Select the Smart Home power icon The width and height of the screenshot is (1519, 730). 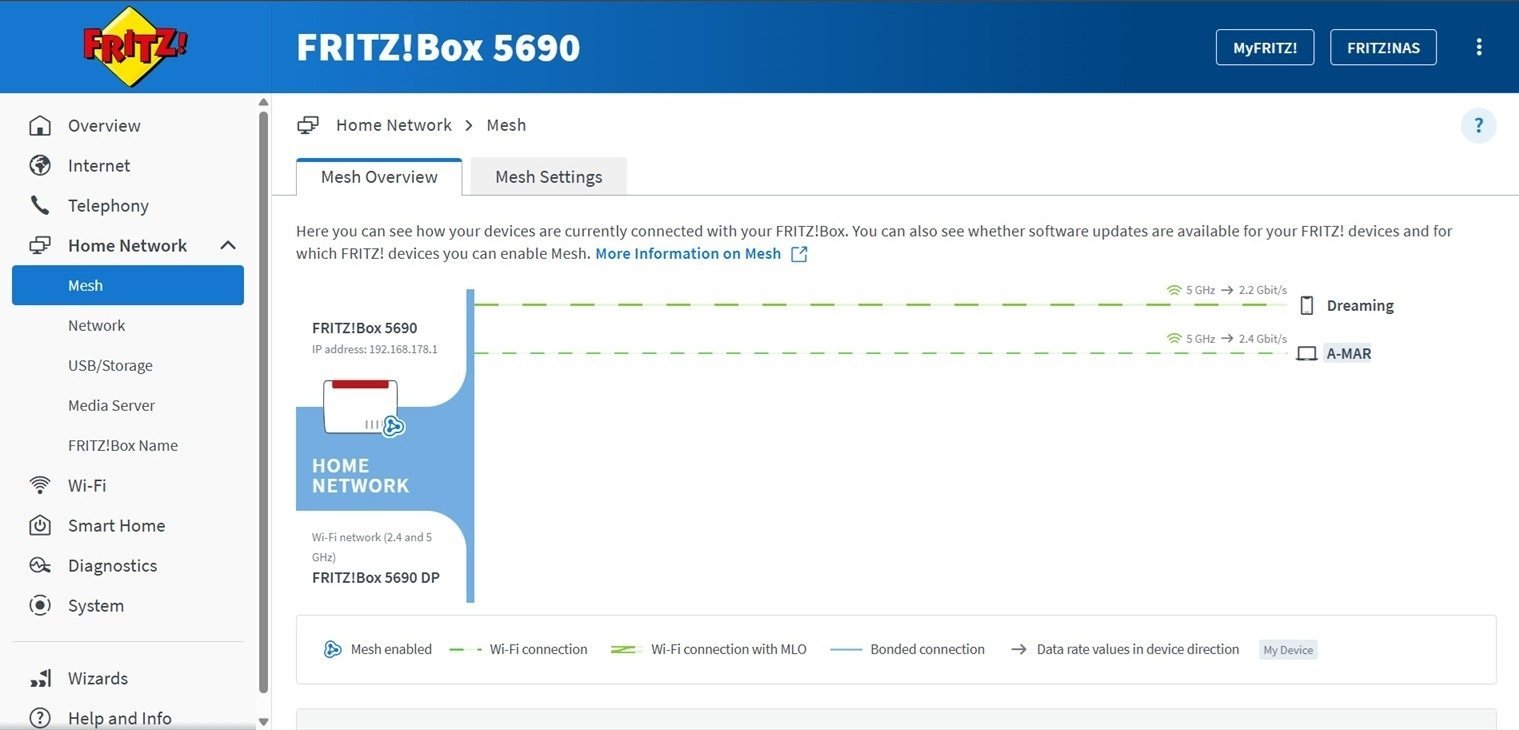point(40,526)
